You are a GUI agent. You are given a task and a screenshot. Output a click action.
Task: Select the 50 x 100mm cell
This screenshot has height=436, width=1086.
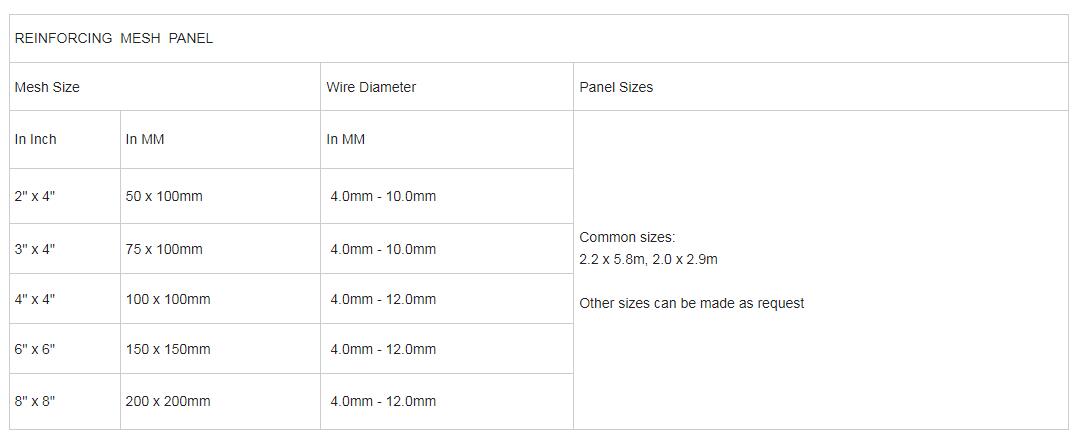(220, 197)
